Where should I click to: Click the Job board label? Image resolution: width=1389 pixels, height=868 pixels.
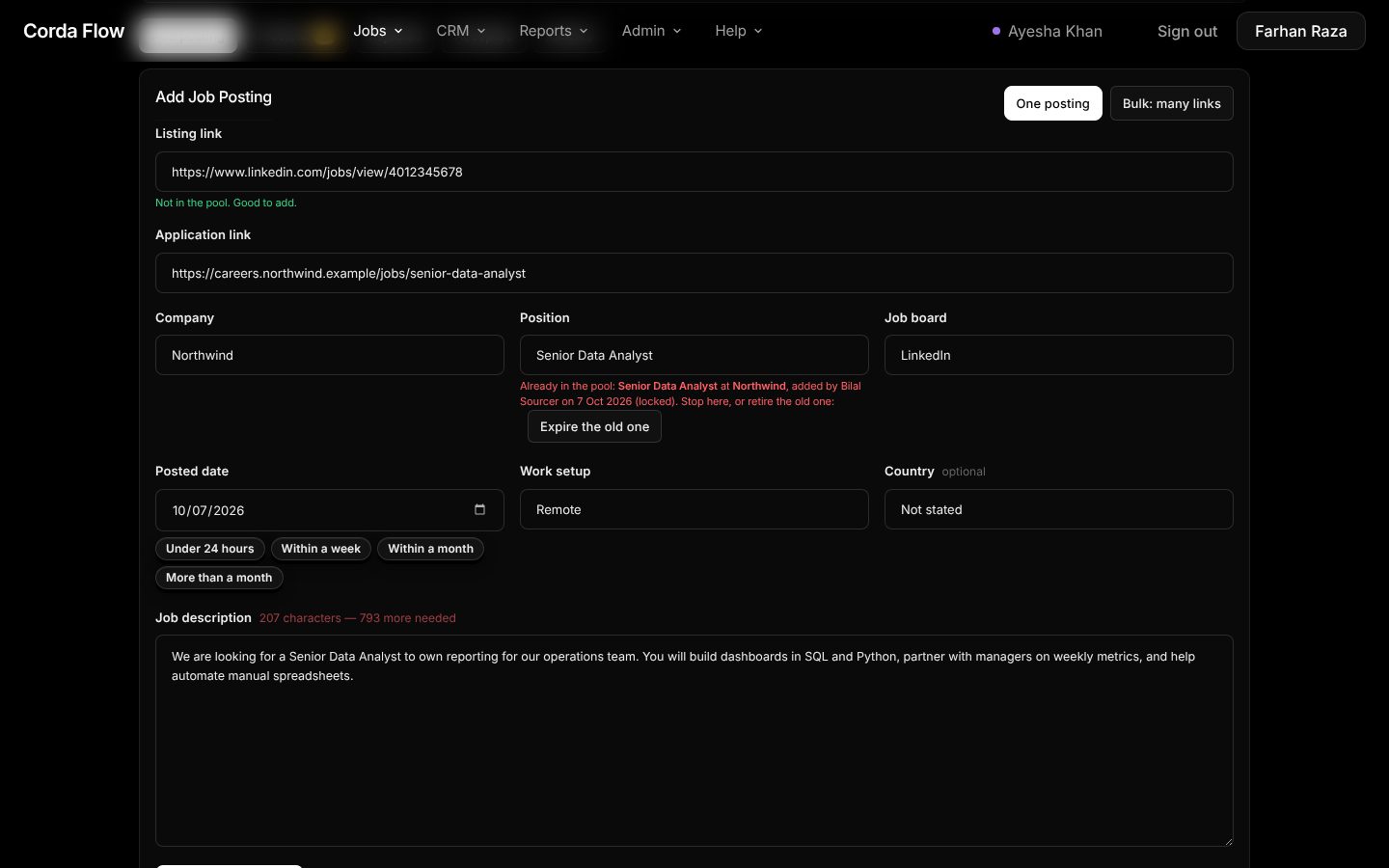(915, 317)
